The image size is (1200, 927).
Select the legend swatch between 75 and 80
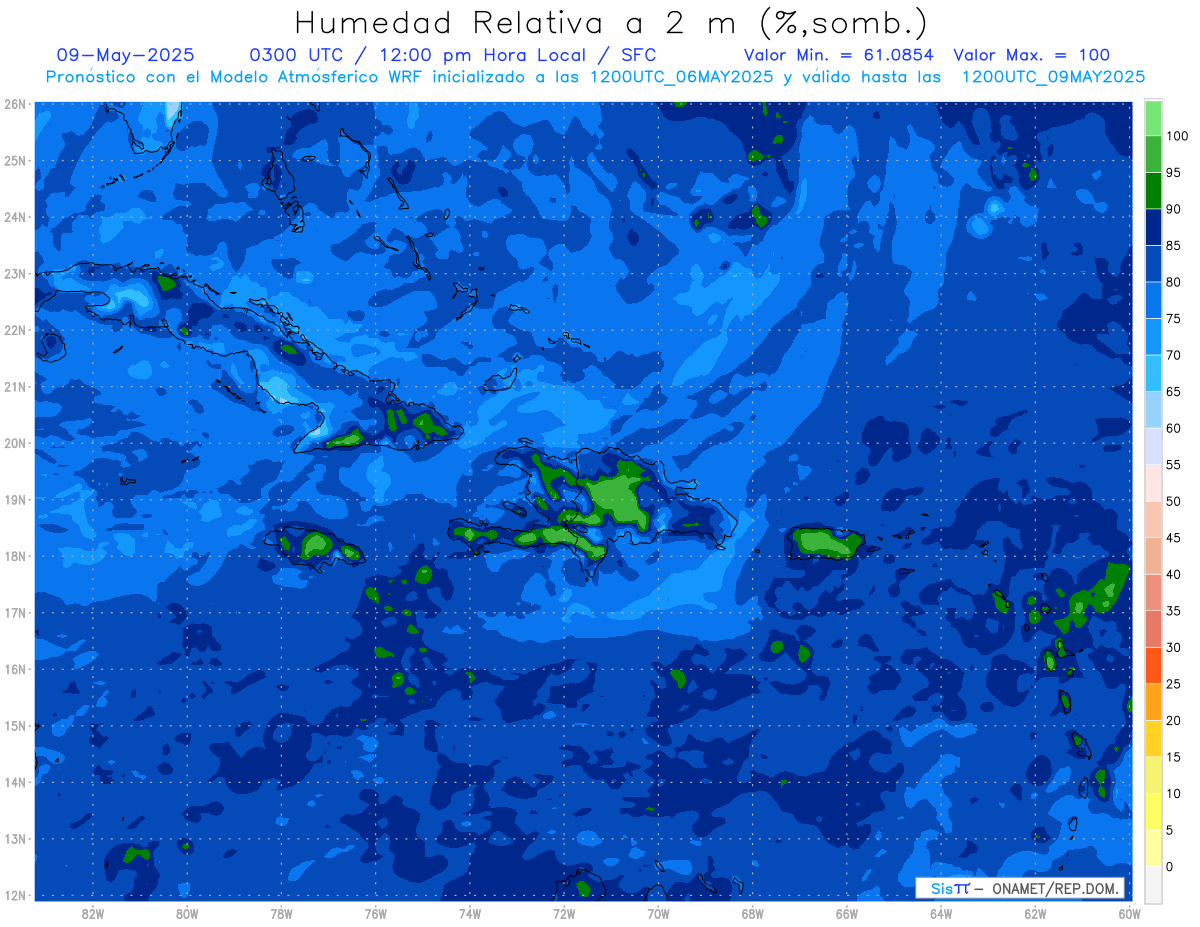point(1153,300)
